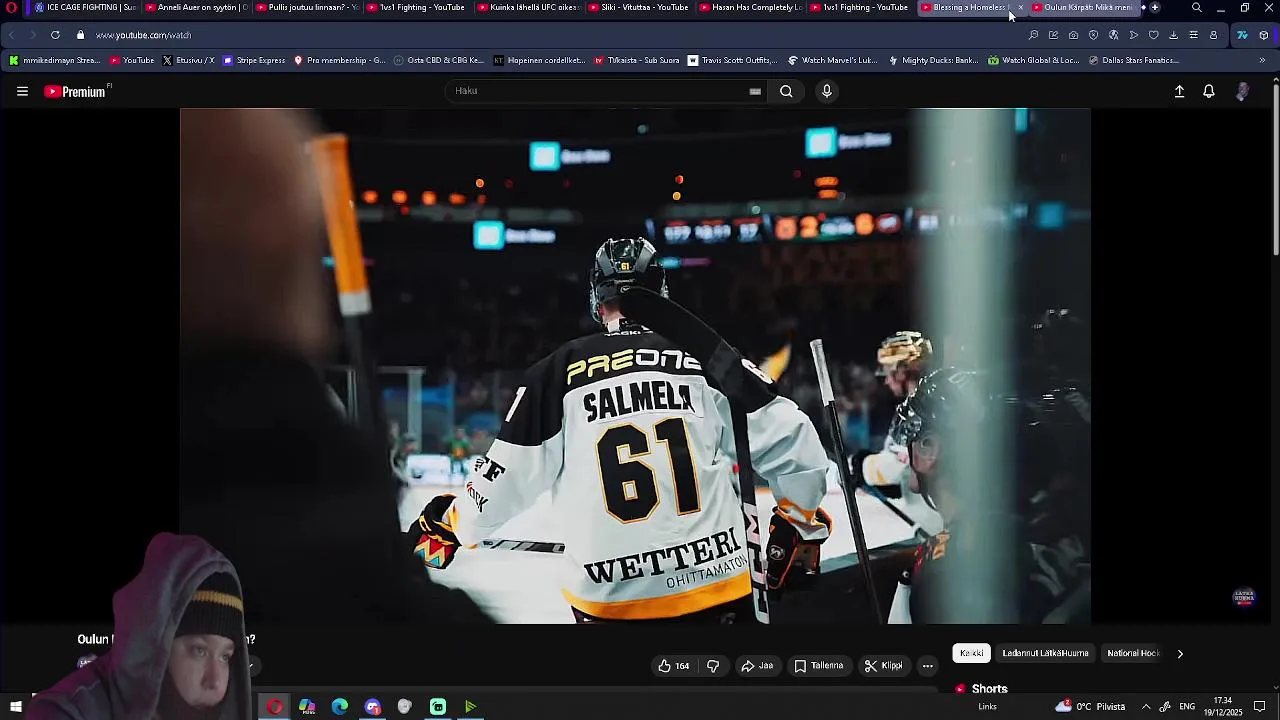Screen dimensions: 1280x720
Task: Click the LätkäHuuma channel watermark
Action: click(x=1244, y=598)
